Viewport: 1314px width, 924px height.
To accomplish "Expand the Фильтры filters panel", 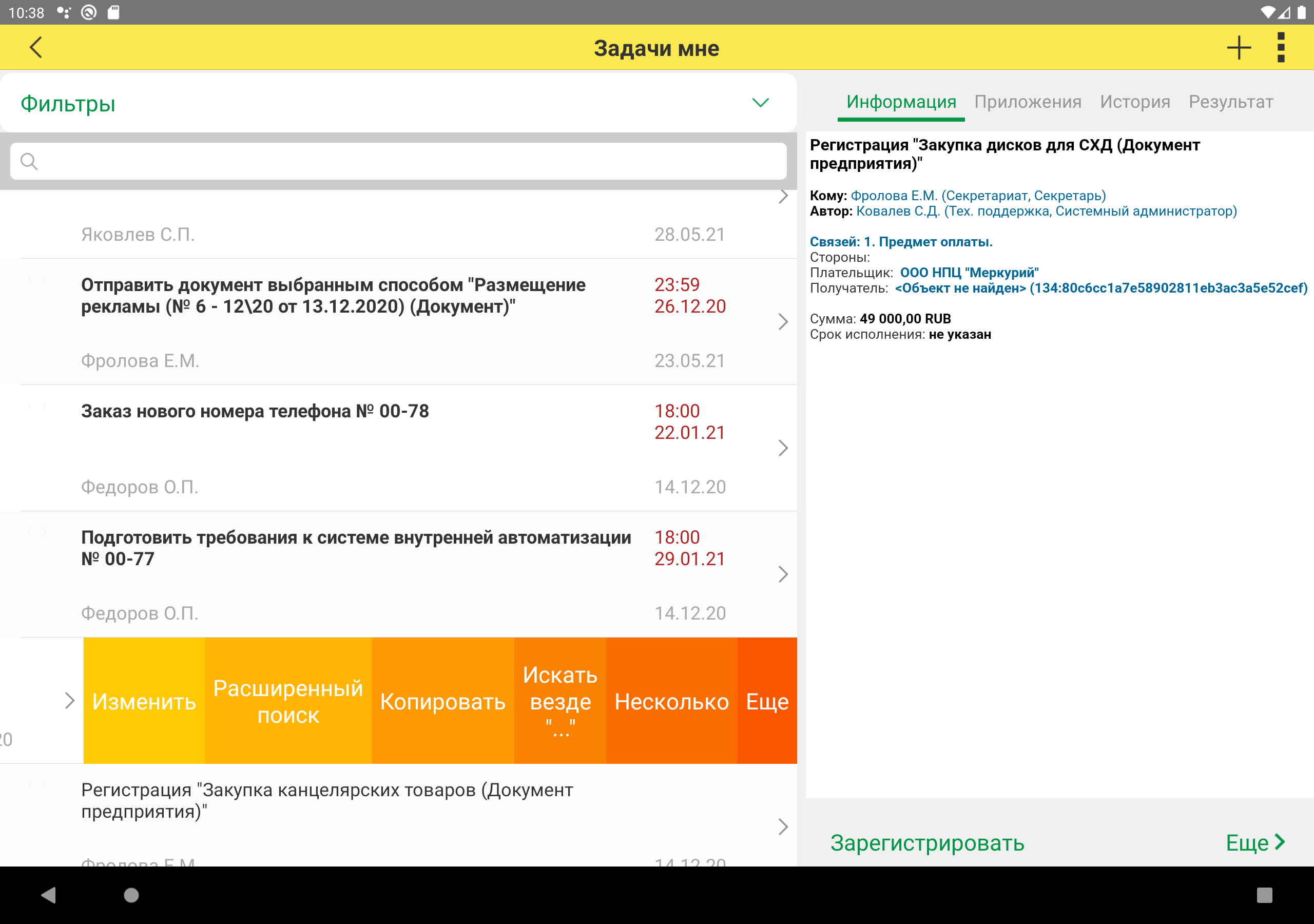I will [760, 103].
